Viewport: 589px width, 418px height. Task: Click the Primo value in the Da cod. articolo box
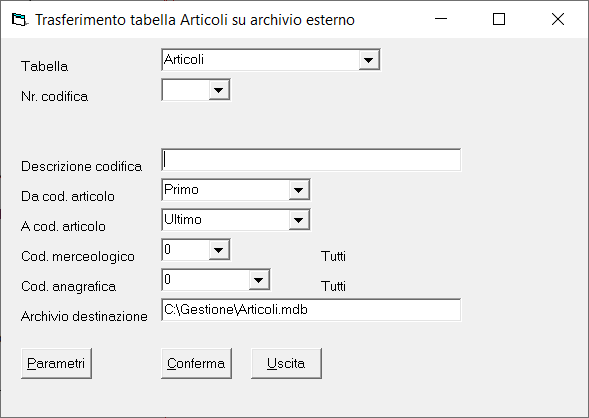181,189
